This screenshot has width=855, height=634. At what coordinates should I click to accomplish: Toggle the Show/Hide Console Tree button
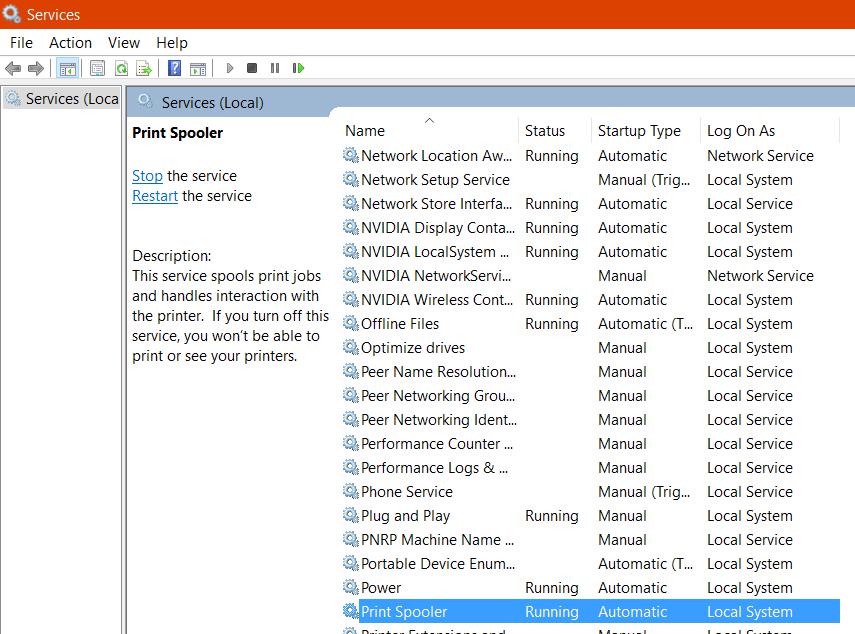click(x=68, y=68)
